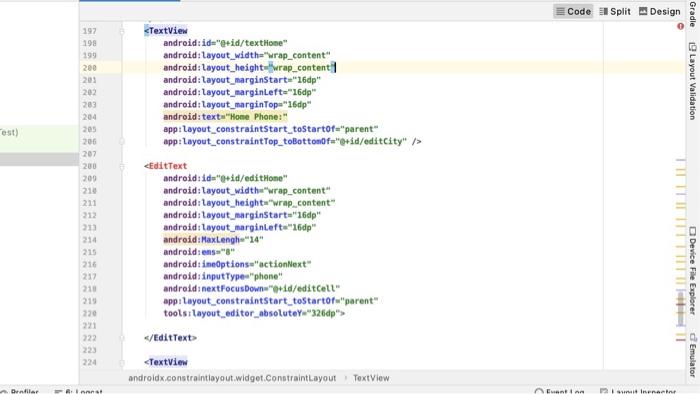This screenshot has height=394, width=700.
Task: Open the Logcat tool window
Action: point(78,391)
